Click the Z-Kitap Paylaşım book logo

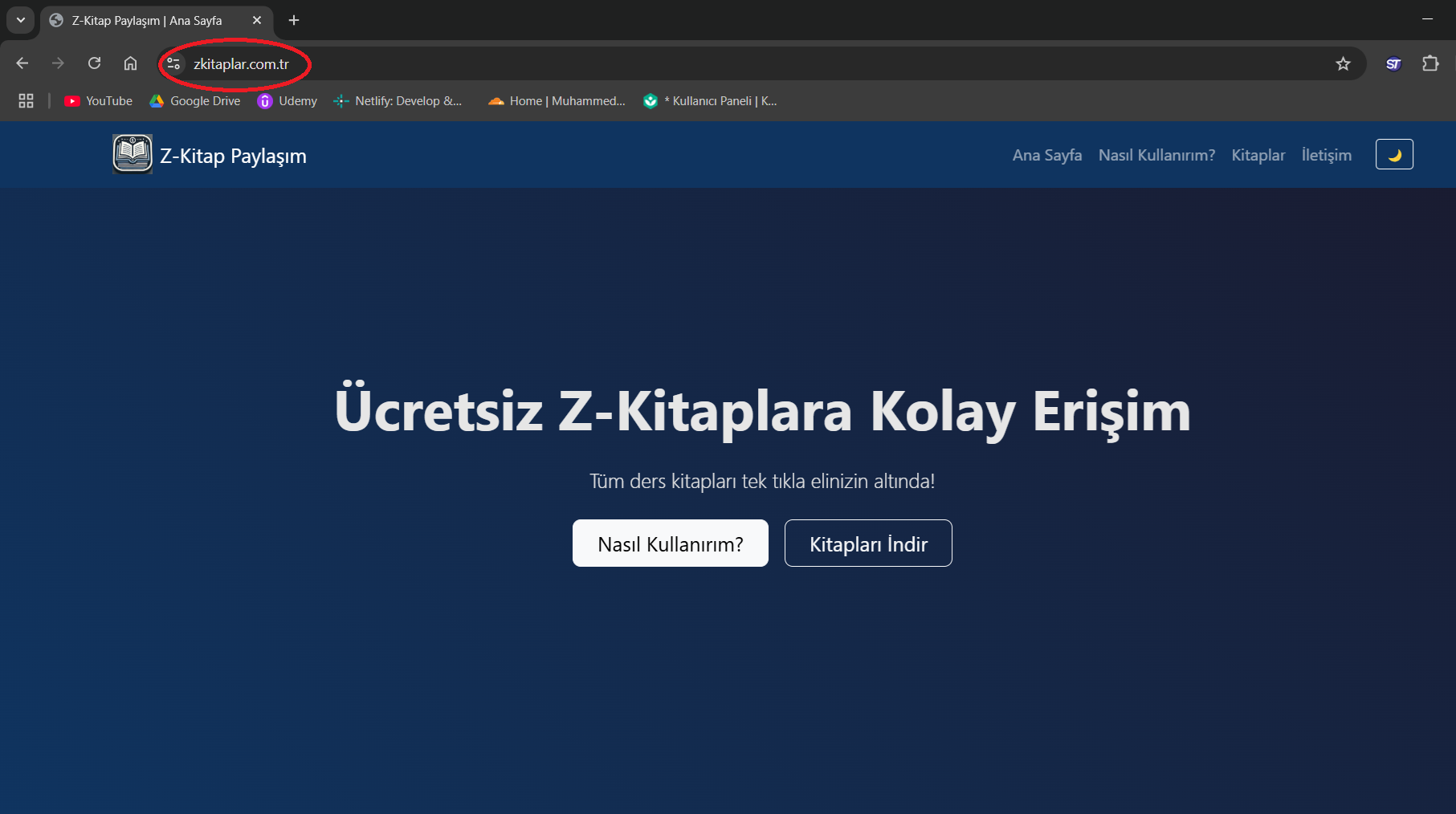(x=133, y=154)
